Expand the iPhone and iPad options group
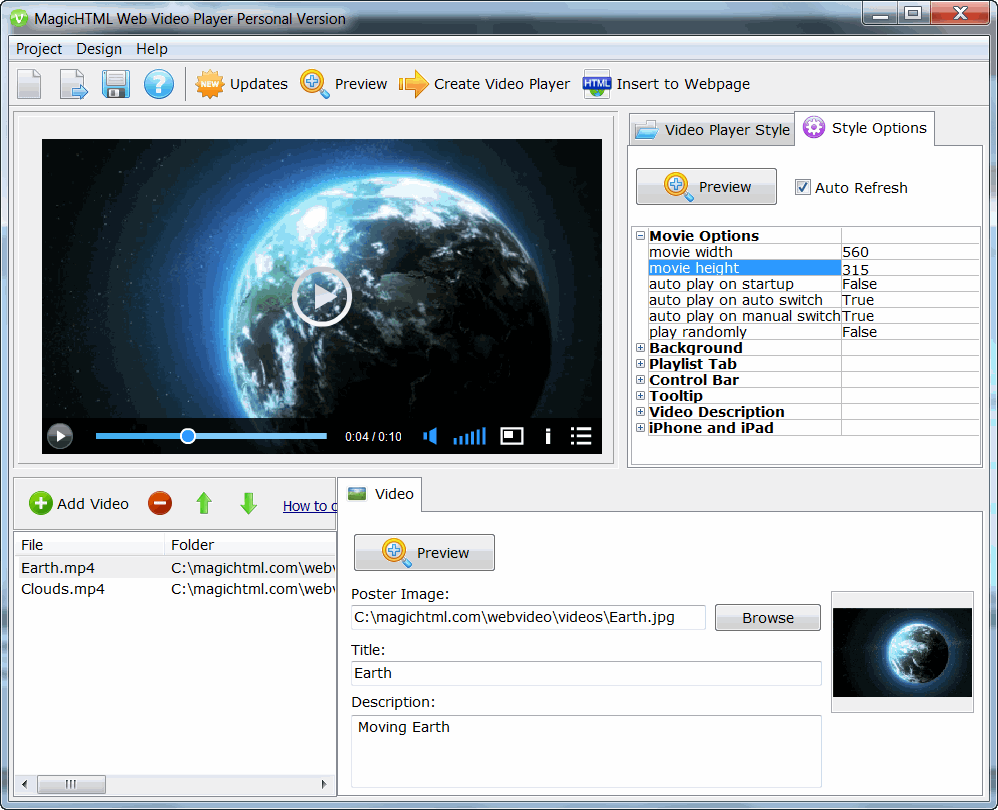This screenshot has width=998, height=810. pos(640,427)
